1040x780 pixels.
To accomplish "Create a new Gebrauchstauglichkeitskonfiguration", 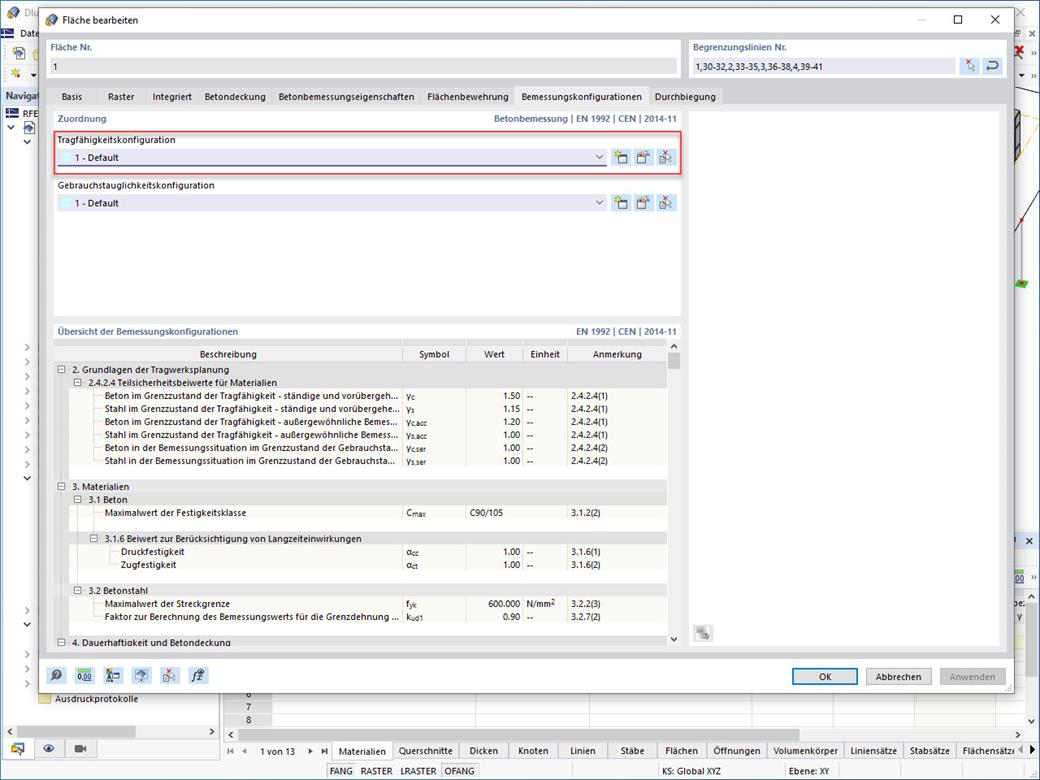I will click(x=622, y=202).
